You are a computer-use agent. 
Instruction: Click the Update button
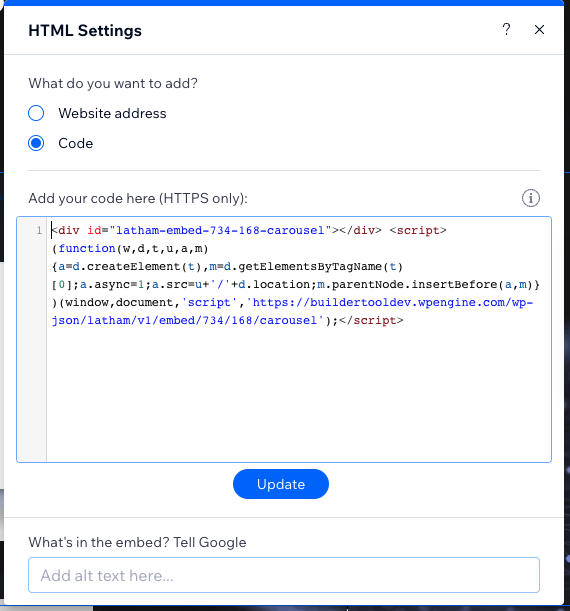[x=281, y=484]
